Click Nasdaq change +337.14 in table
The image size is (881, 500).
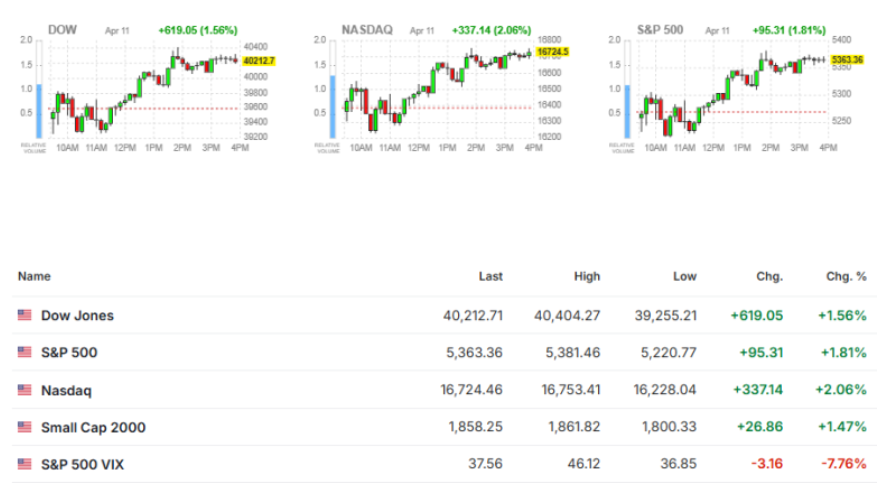758,390
